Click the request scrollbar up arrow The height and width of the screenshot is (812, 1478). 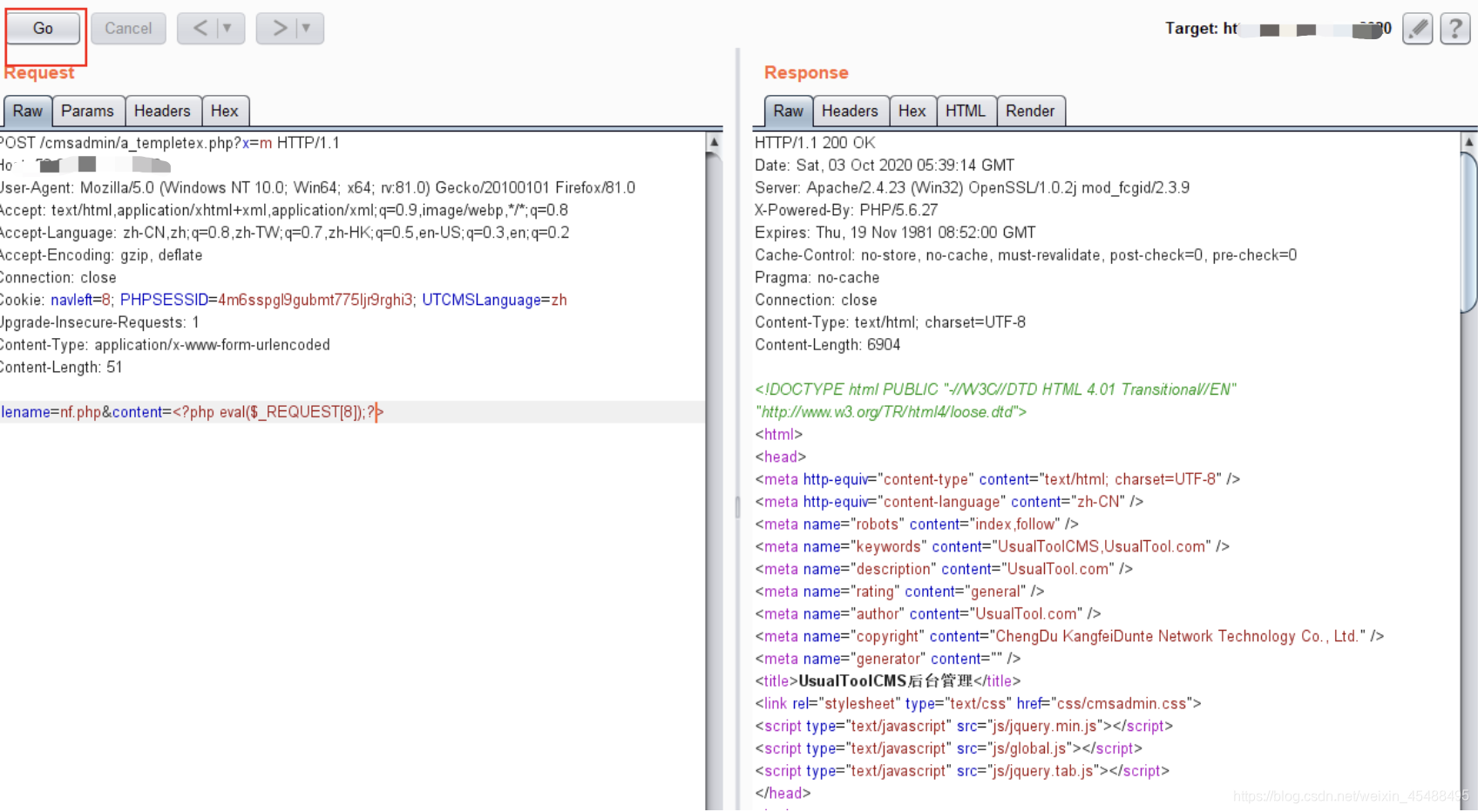point(714,142)
